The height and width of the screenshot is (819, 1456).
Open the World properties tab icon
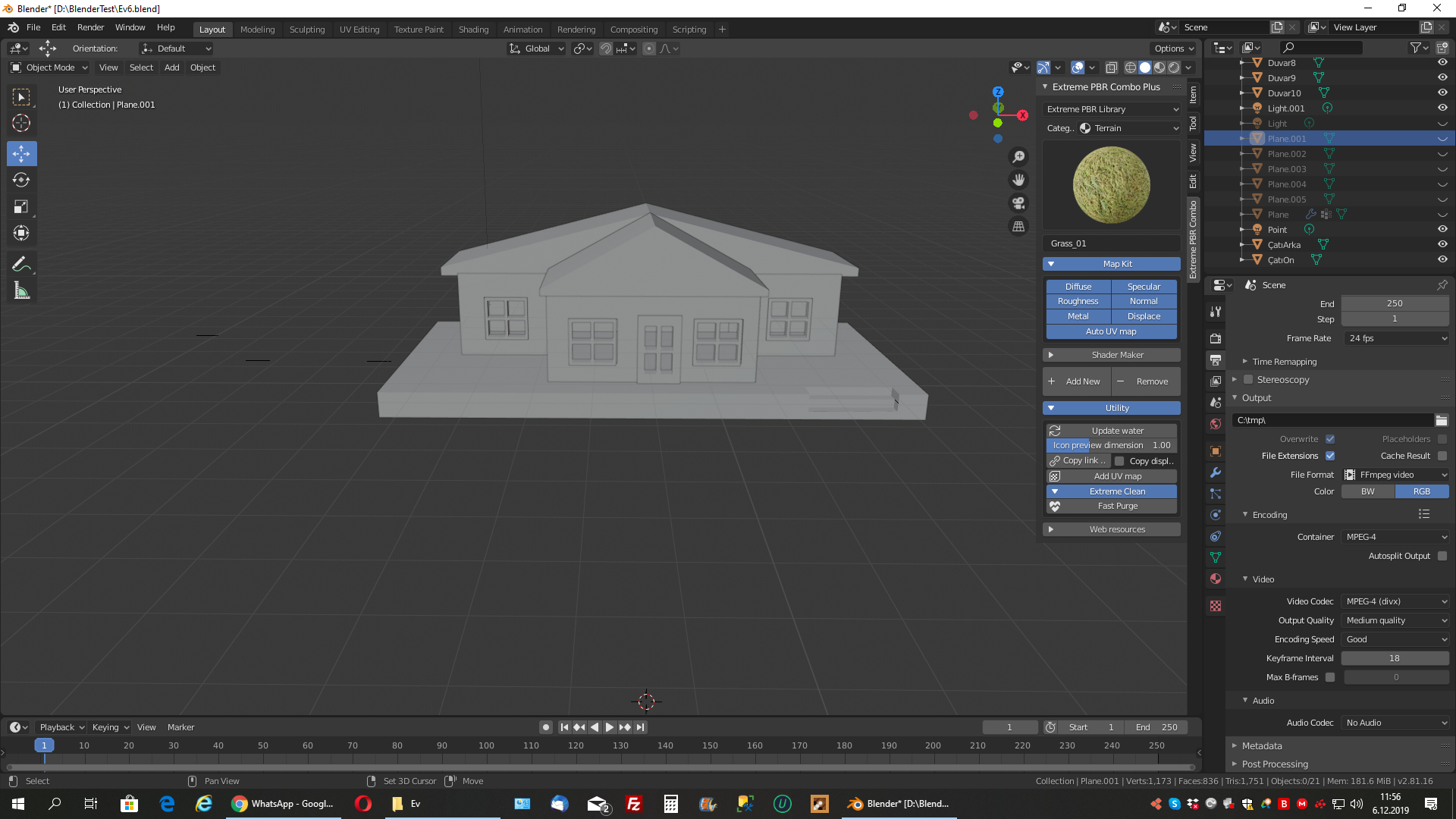pos(1216,424)
